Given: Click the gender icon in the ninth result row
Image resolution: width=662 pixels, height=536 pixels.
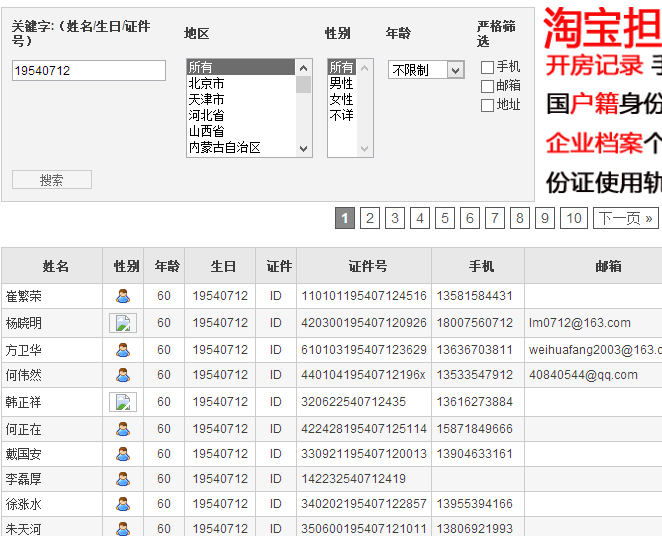Looking at the screenshot, I should tap(123, 504).
